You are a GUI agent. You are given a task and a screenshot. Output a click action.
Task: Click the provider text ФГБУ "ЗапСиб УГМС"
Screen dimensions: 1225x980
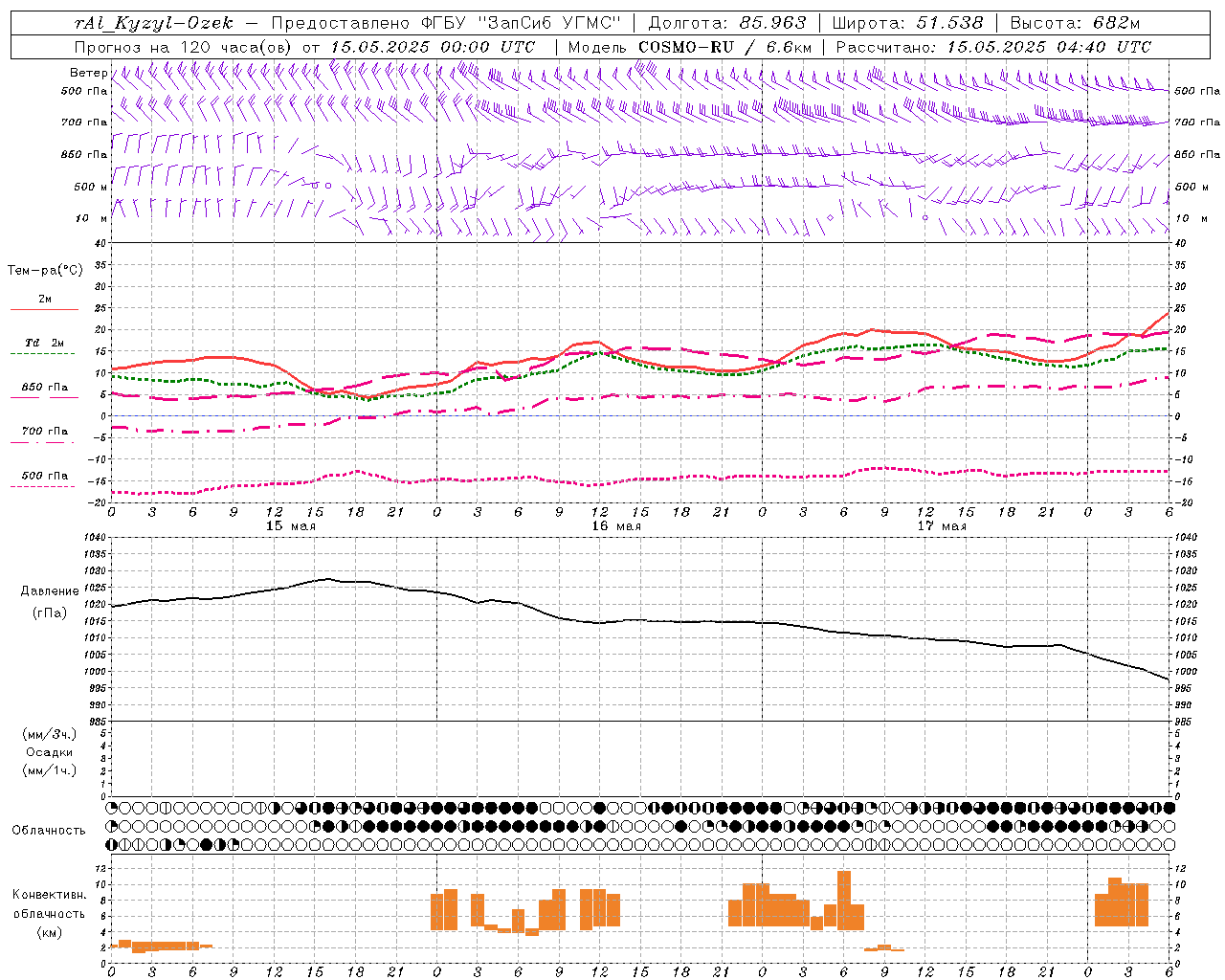(523, 23)
